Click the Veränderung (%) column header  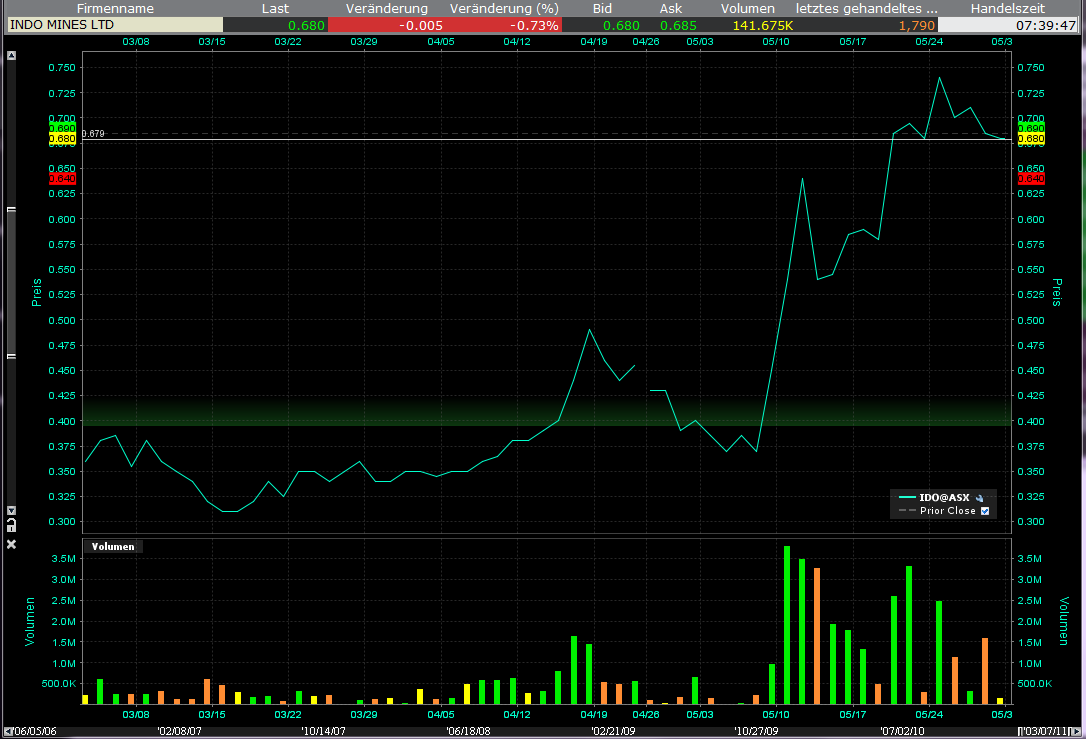coord(504,8)
